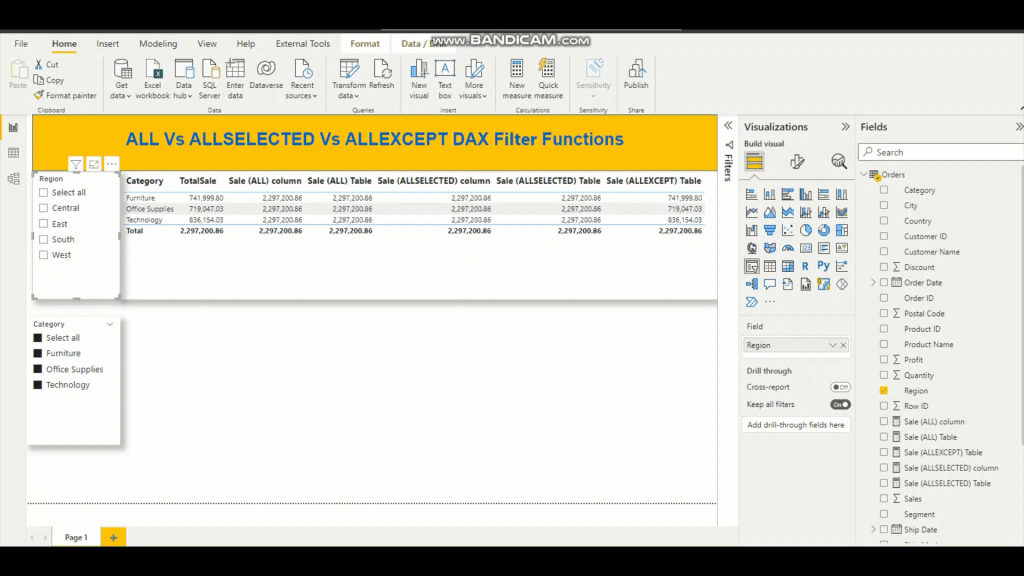Switch to the Modeling ribbon tab
The width and height of the screenshot is (1024, 576).
158,43
